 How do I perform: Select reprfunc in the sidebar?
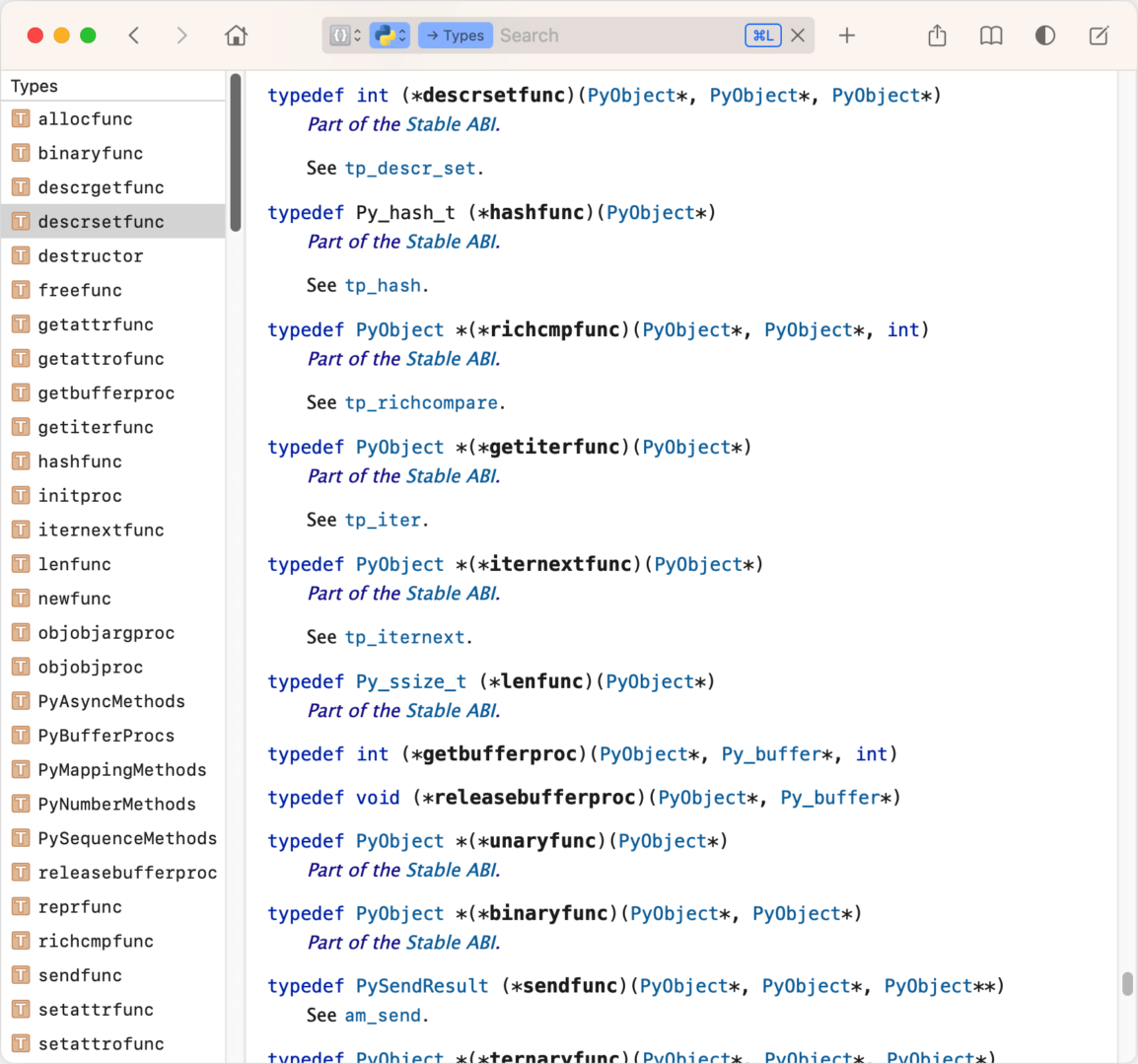click(x=113, y=906)
